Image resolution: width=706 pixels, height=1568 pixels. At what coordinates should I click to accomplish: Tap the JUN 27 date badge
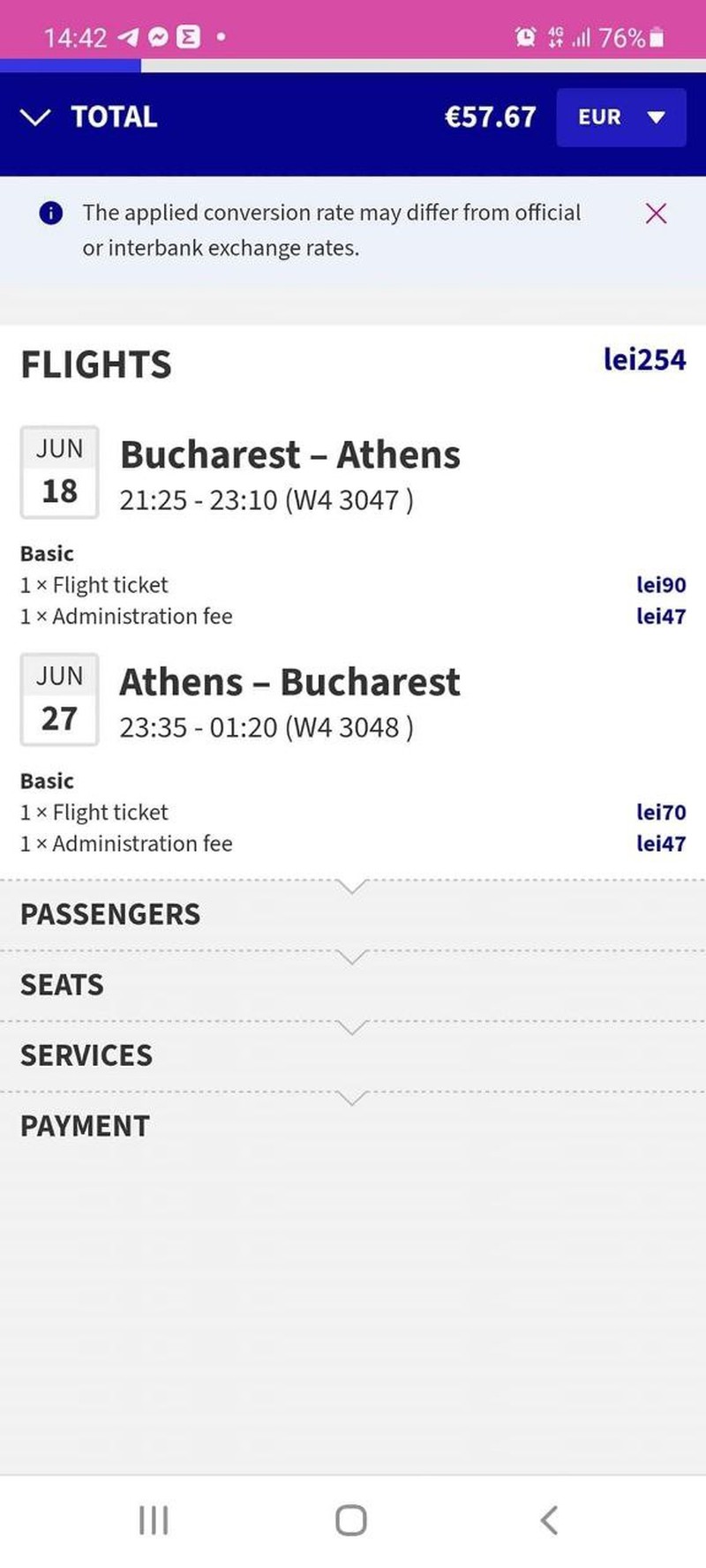[x=59, y=700]
